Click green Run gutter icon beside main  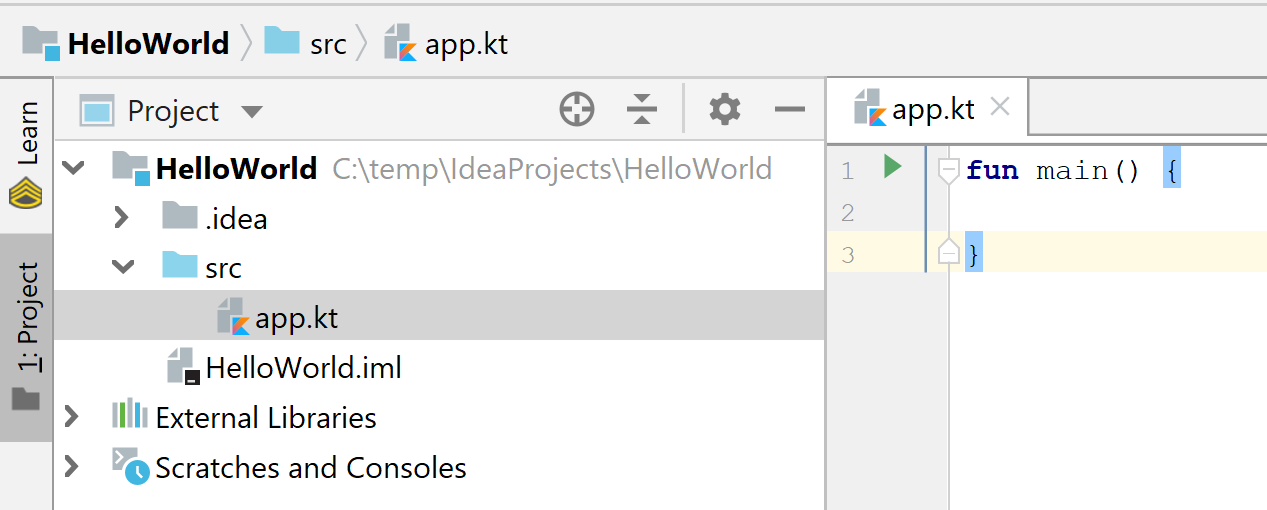[x=893, y=167]
